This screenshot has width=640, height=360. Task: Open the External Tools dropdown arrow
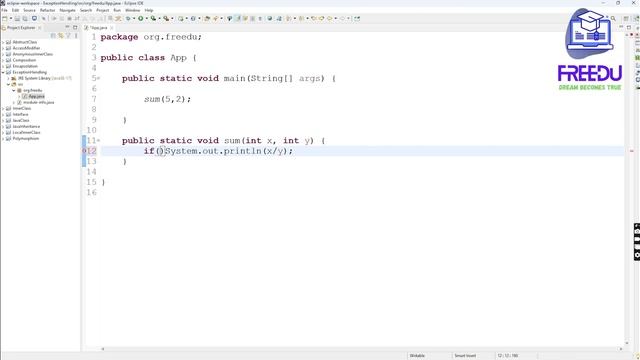pos(172,18)
